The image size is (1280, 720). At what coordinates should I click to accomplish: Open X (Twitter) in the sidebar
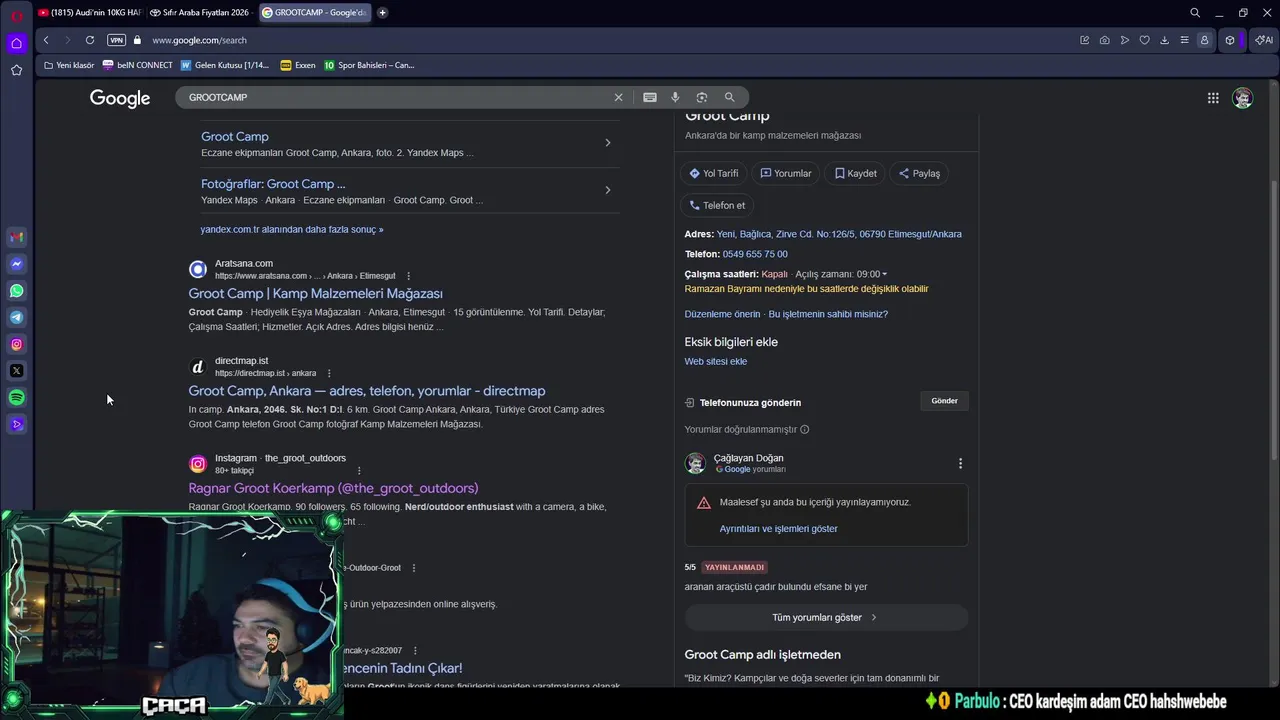[16, 371]
